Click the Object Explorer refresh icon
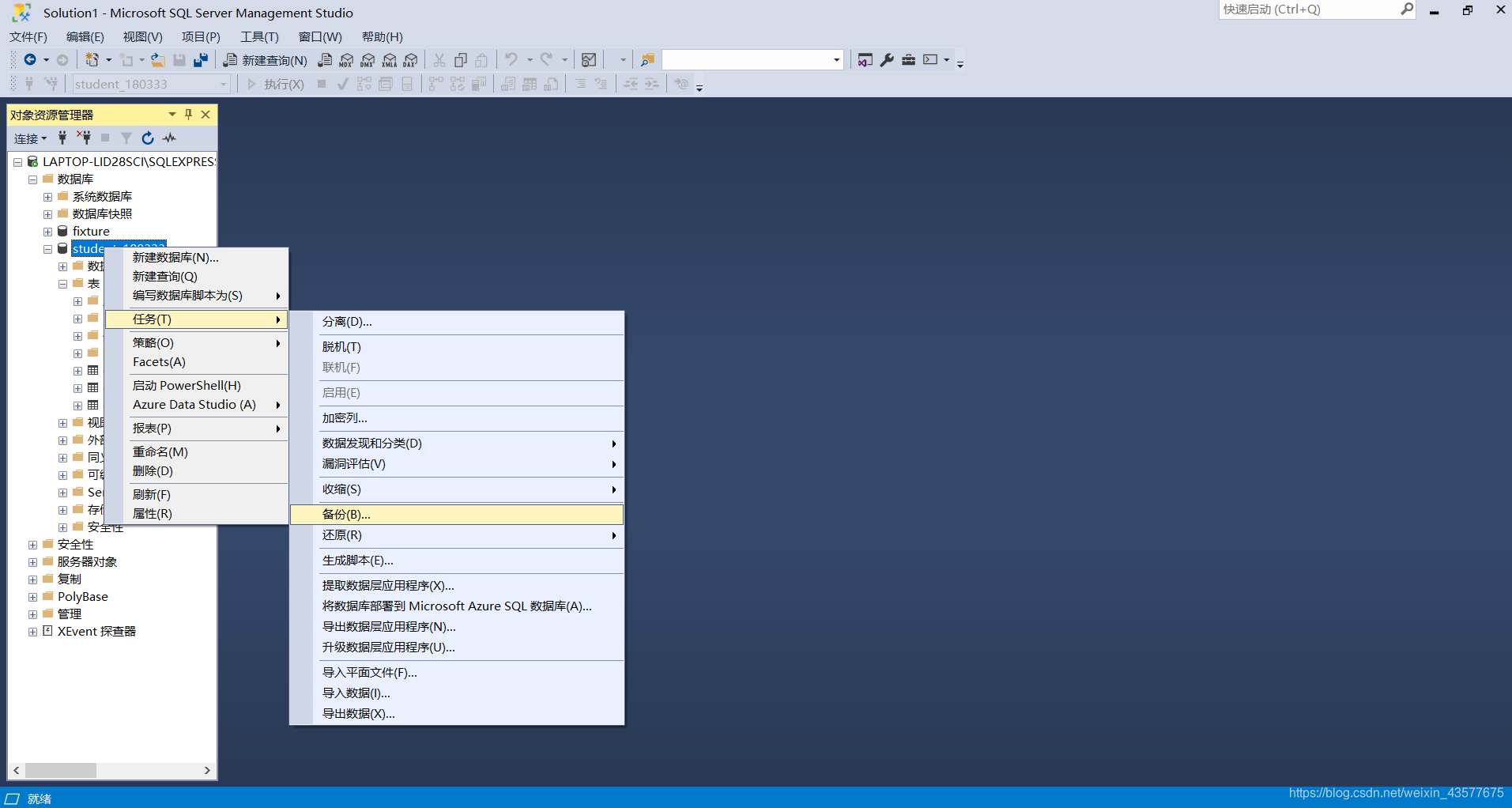The width and height of the screenshot is (1512, 808). click(148, 138)
